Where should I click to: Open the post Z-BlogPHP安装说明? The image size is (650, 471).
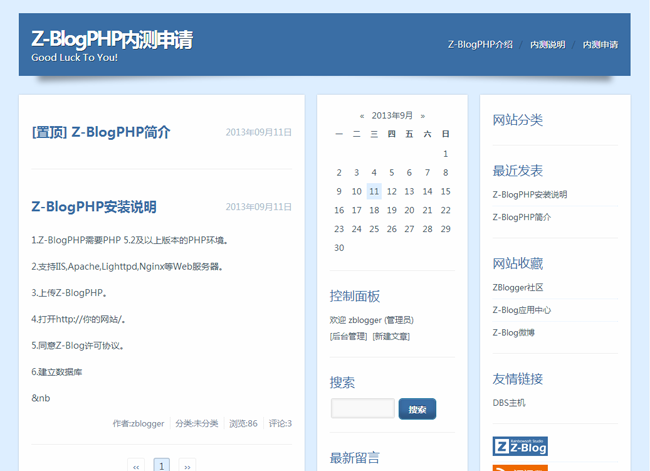point(94,206)
